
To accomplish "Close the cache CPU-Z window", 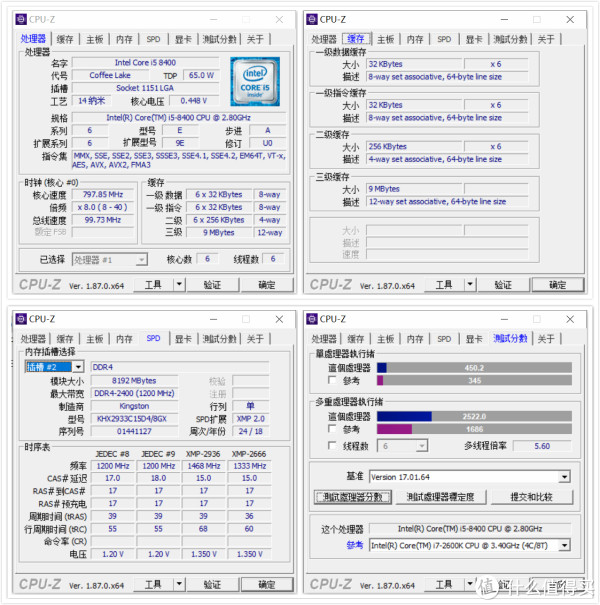I will click(570, 19).
